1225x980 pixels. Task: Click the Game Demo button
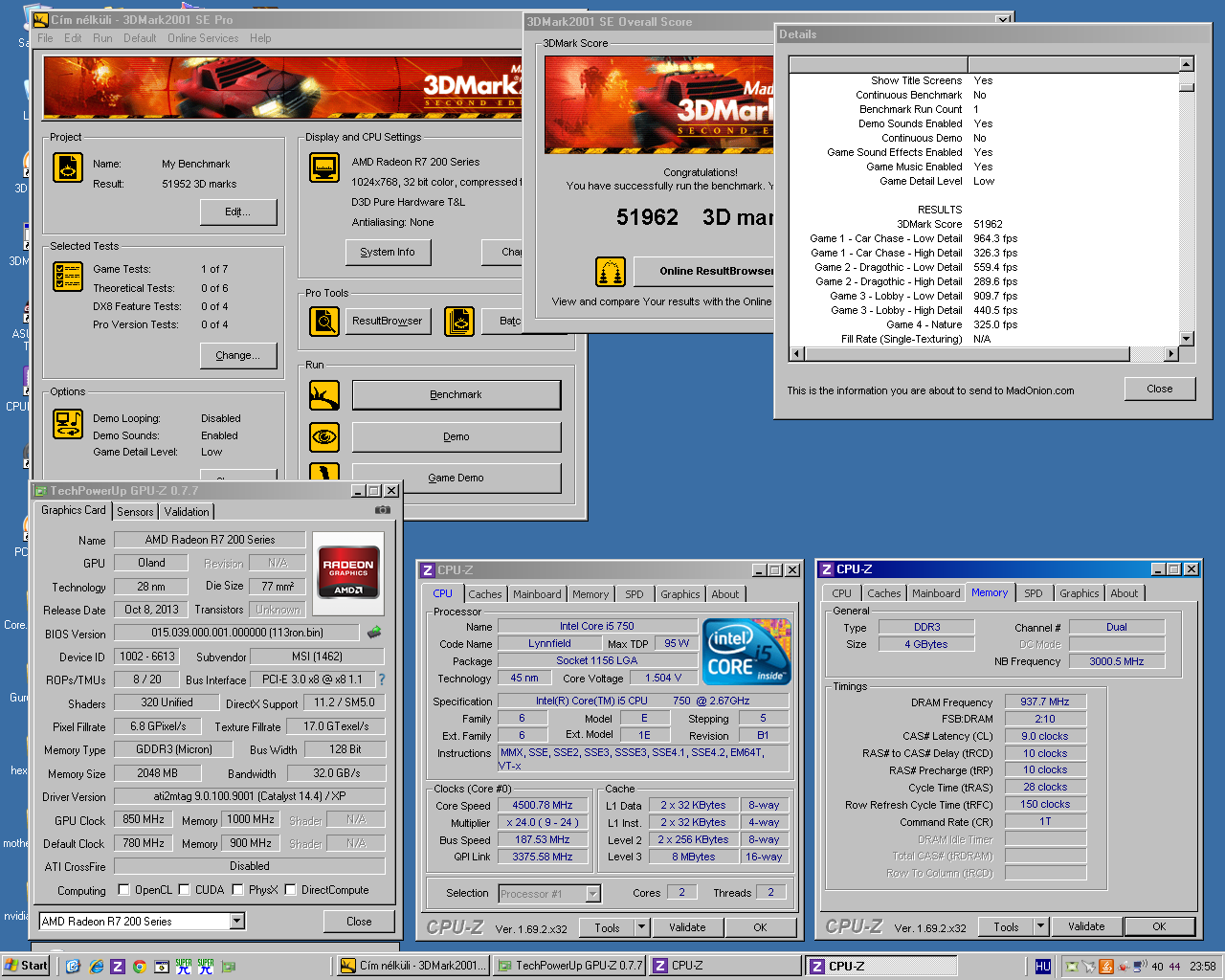(x=457, y=479)
